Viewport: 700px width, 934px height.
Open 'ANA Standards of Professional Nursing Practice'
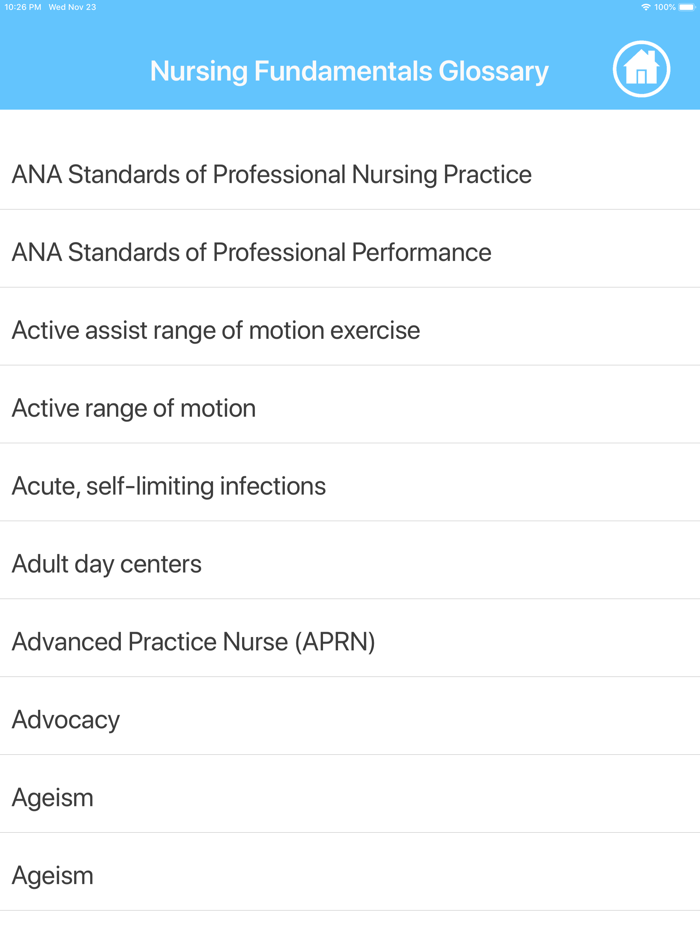[271, 174]
